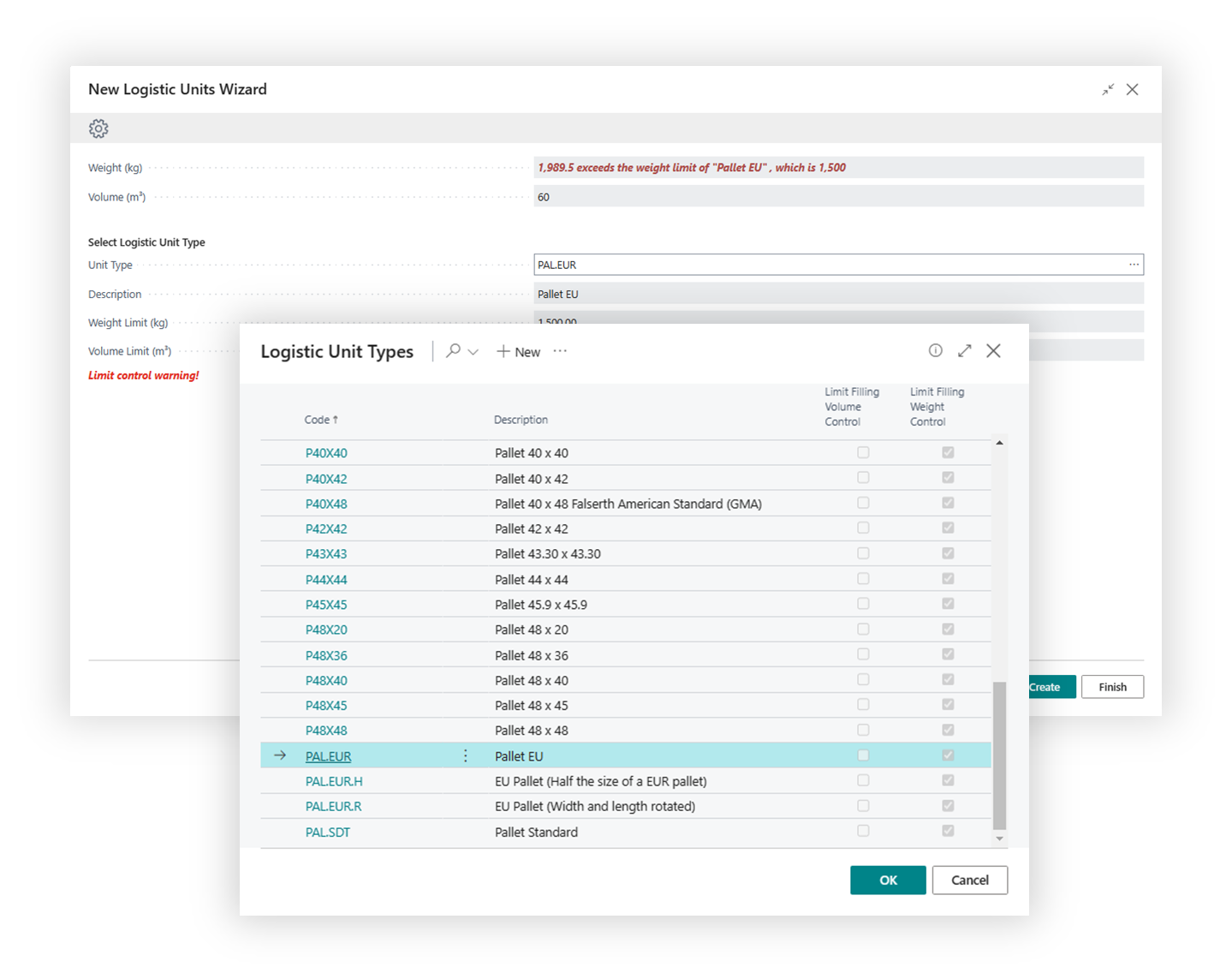Sort by the Code column header
Screen dimensions: 1232x979
(321, 420)
